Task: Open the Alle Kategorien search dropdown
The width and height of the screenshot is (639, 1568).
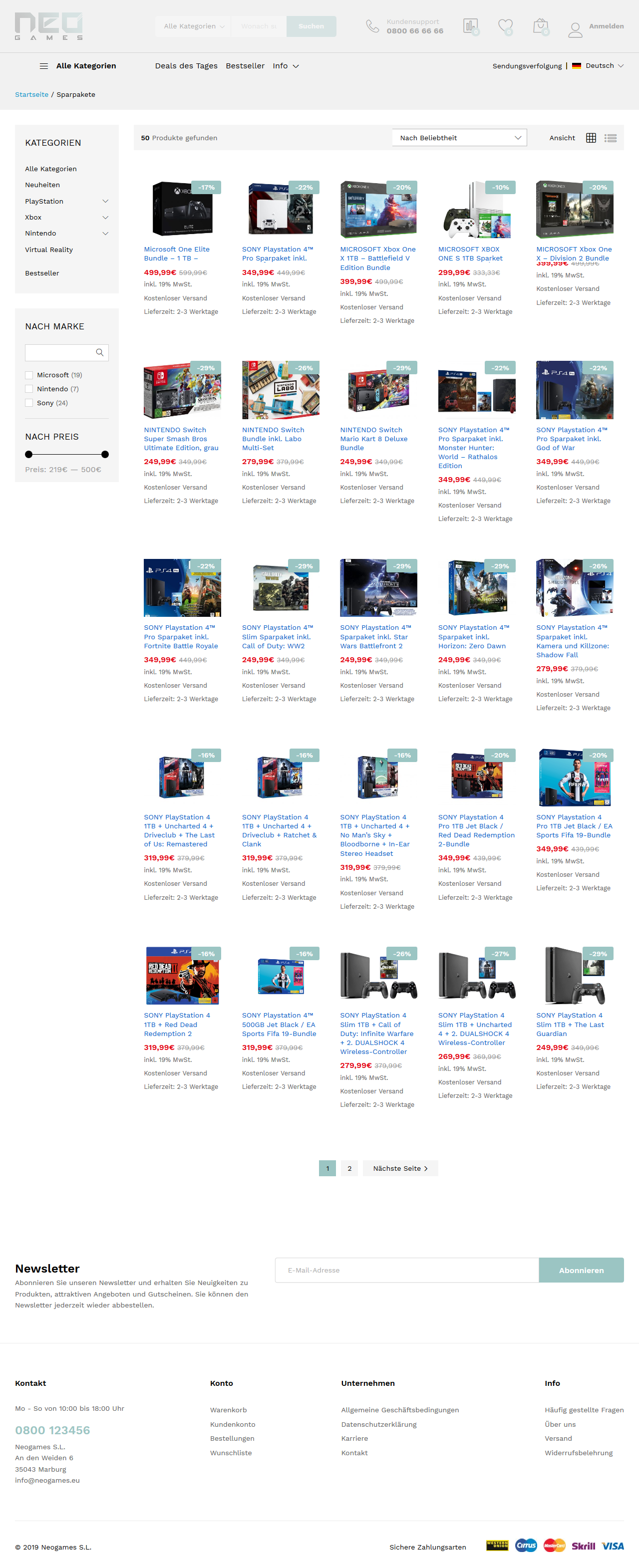Action: [194, 26]
